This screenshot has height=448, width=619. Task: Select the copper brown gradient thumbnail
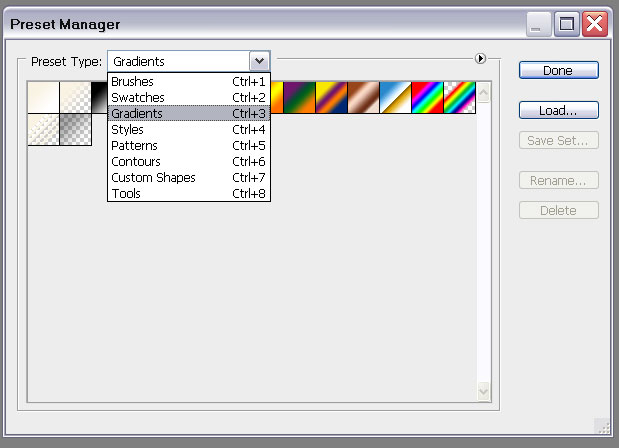click(363, 97)
